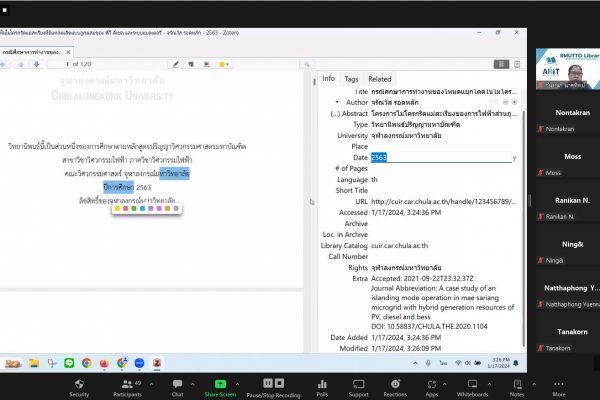Click the Library Catalog value cuir.car.chula.ac.th
The image size is (600, 400).
[x=399, y=246]
